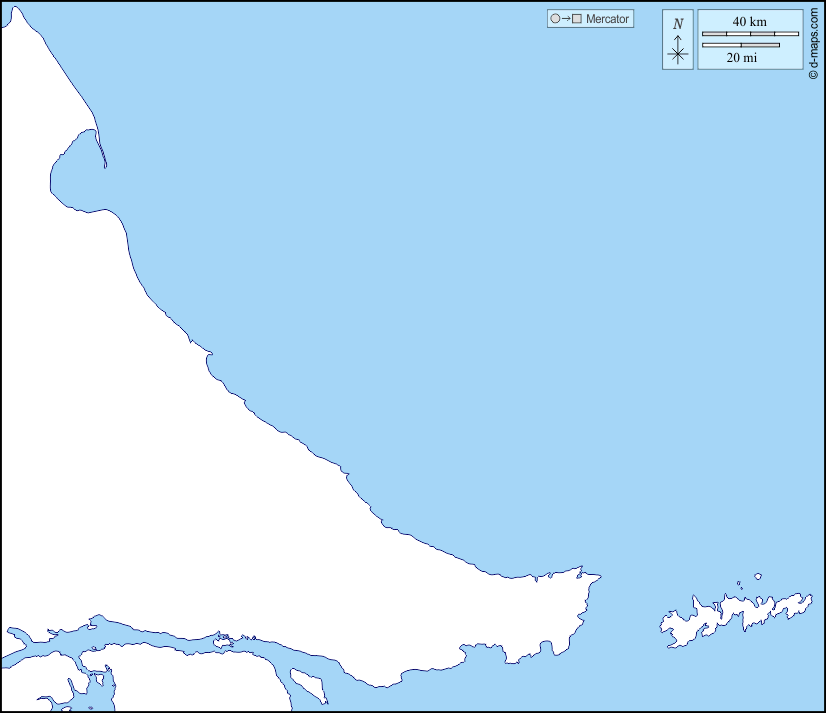
Task: Click the oblong island near the bottom edge
Action: pyautogui.click(x=308, y=686)
